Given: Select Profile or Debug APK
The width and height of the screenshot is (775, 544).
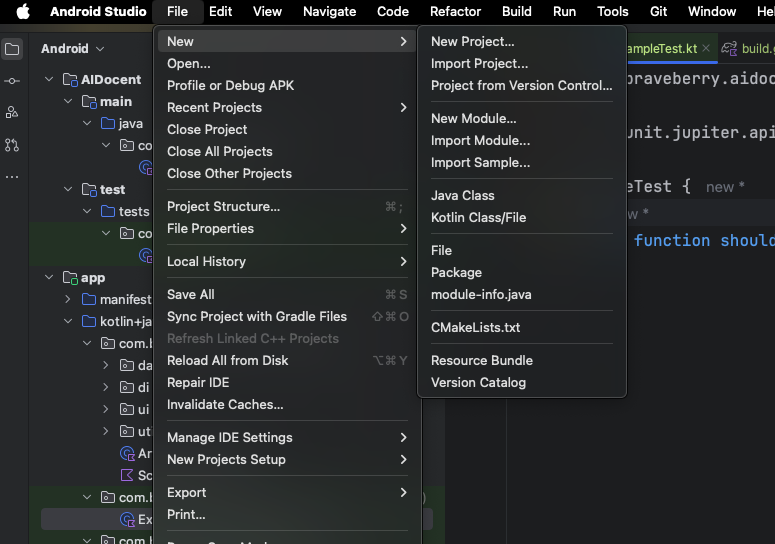Looking at the screenshot, I should 288,85.
